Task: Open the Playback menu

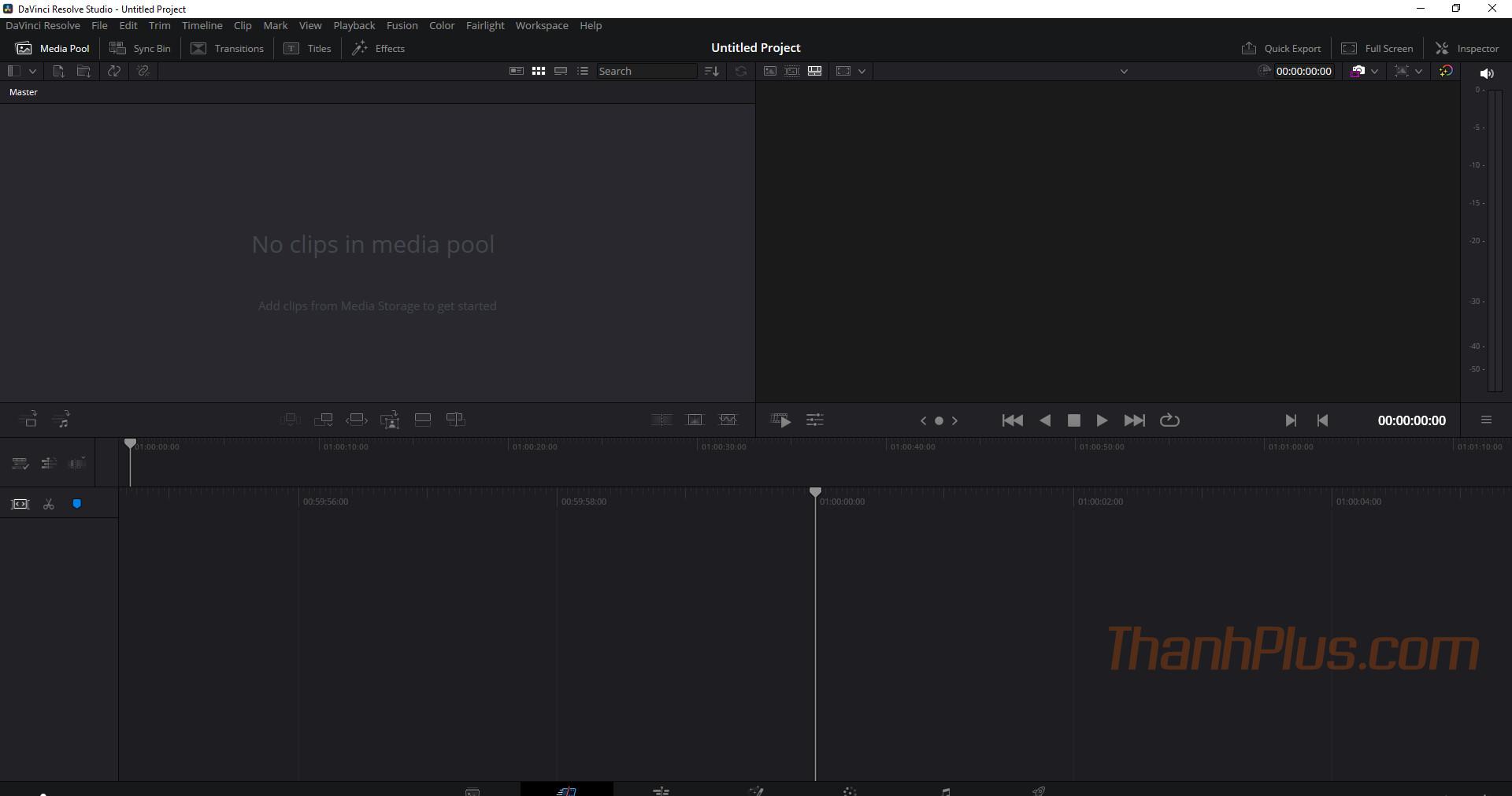Action: 354,25
